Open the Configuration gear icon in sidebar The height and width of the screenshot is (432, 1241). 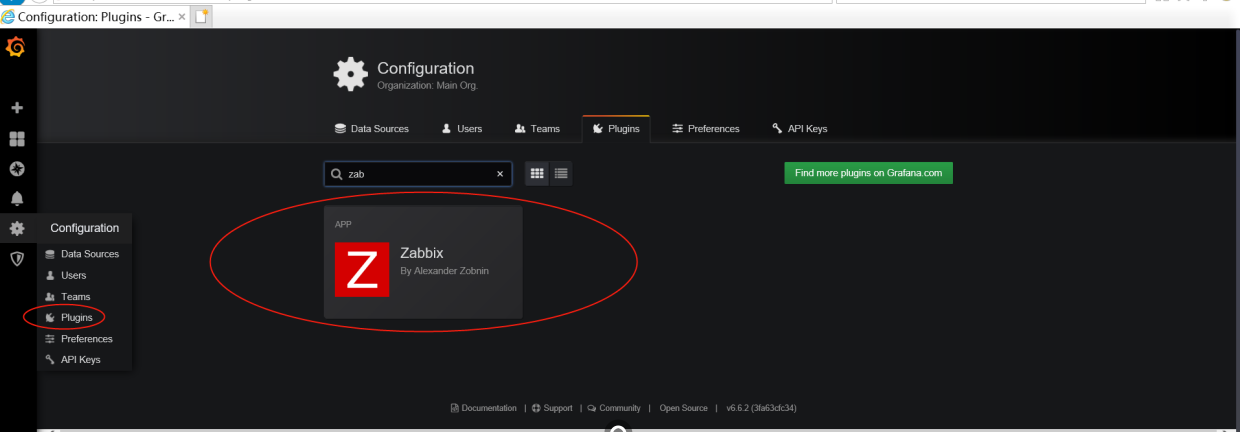[17, 228]
